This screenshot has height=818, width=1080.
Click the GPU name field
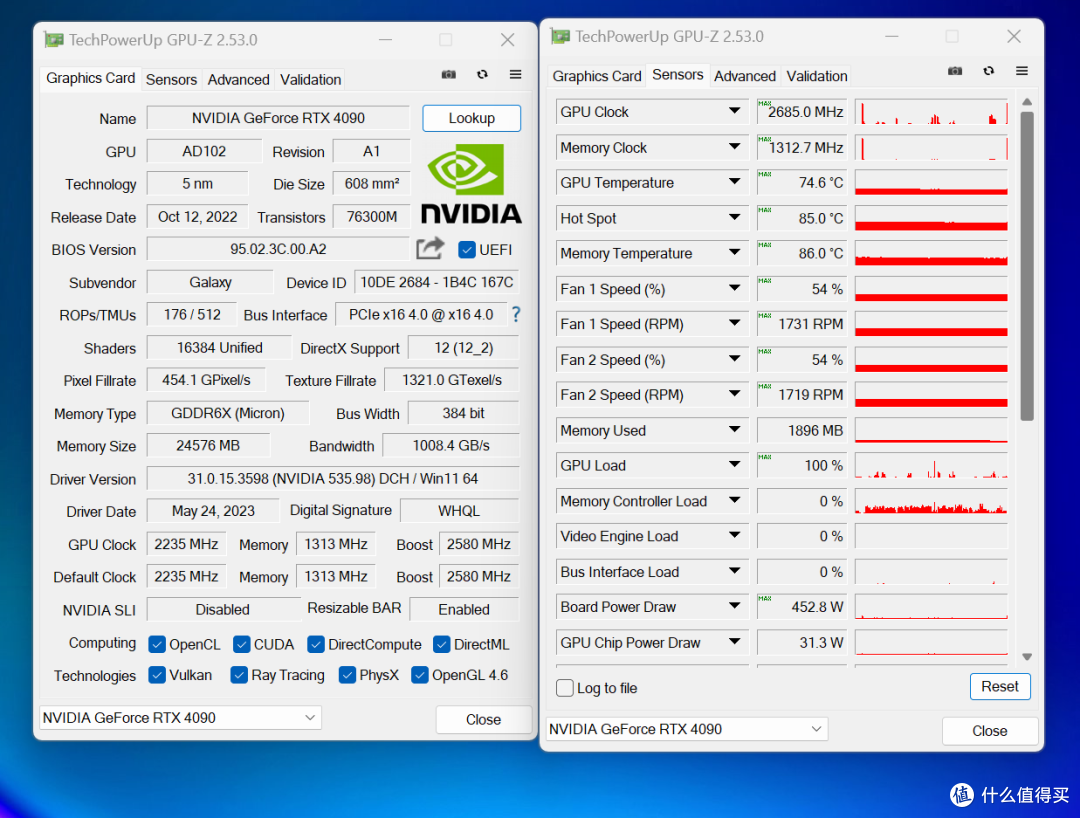coord(278,118)
